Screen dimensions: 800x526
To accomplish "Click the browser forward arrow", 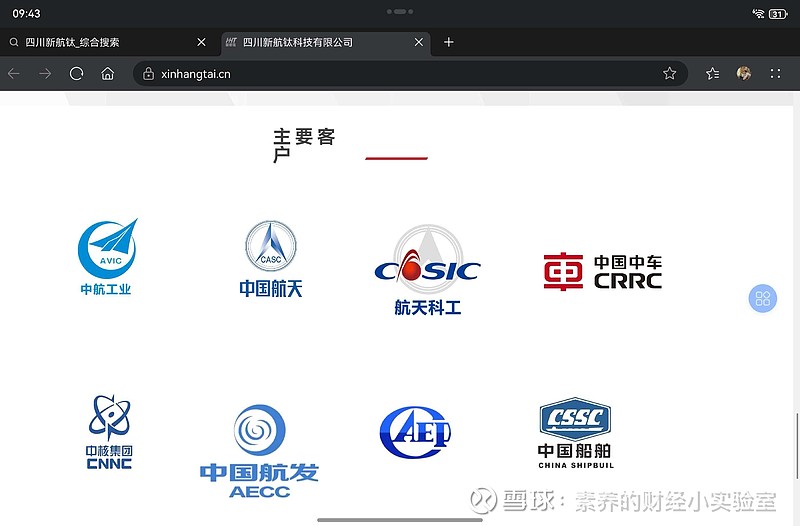I will (x=45, y=73).
